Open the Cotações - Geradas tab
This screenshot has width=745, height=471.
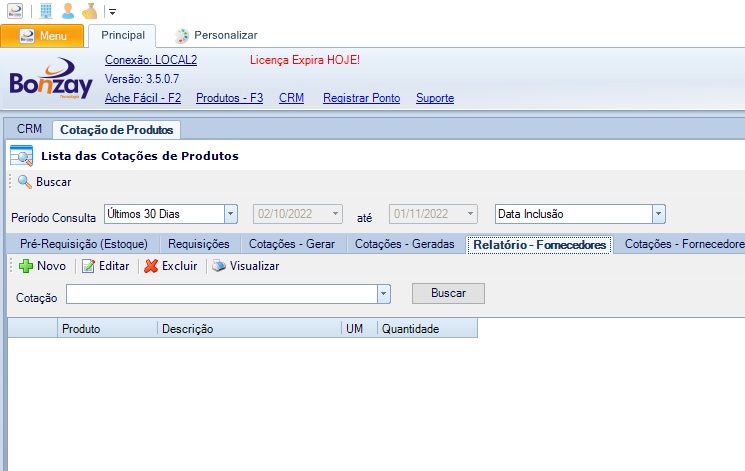(404, 244)
